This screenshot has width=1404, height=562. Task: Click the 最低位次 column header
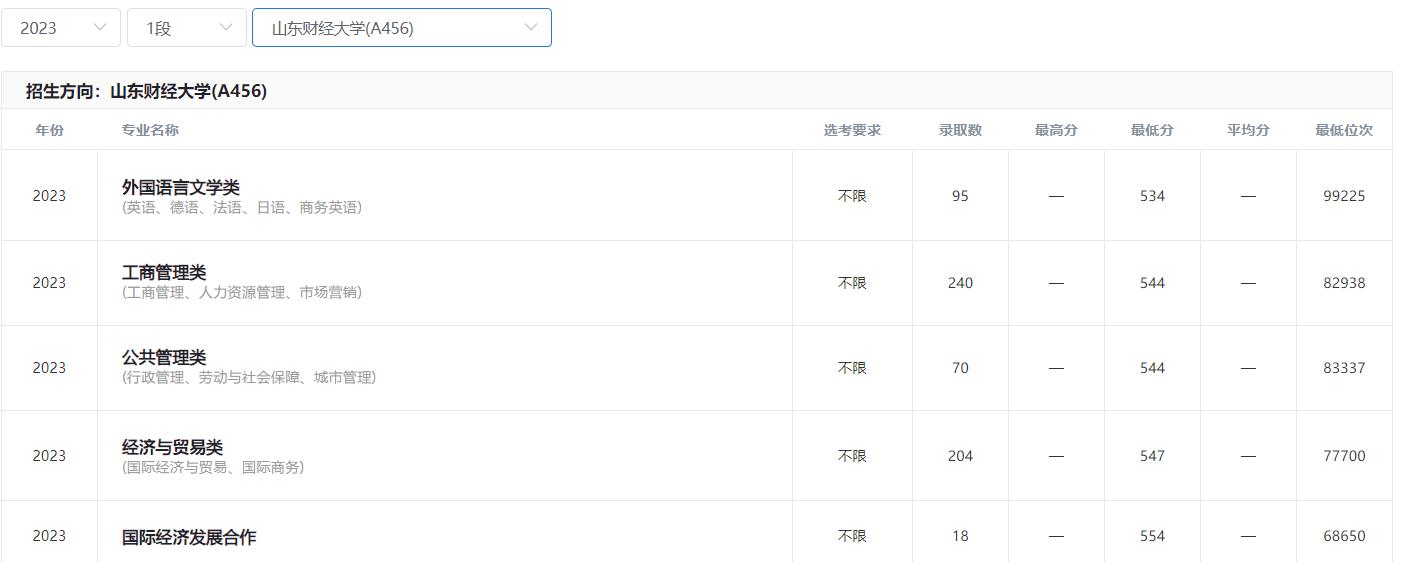click(x=1344, y=130)
